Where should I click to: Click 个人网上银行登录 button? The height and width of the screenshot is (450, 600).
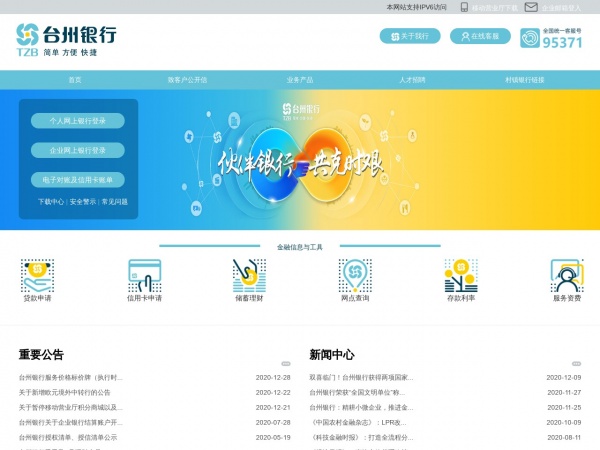click(x=78, y=121)
